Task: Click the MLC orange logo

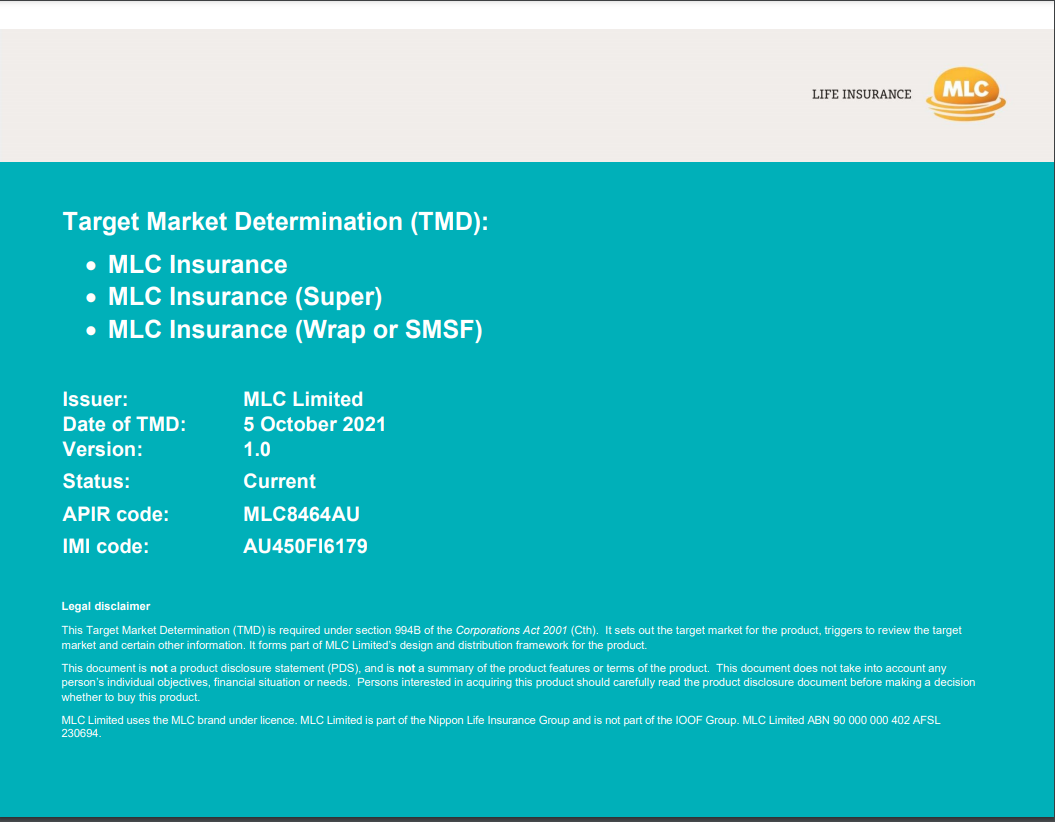Action: pos(966,94)
